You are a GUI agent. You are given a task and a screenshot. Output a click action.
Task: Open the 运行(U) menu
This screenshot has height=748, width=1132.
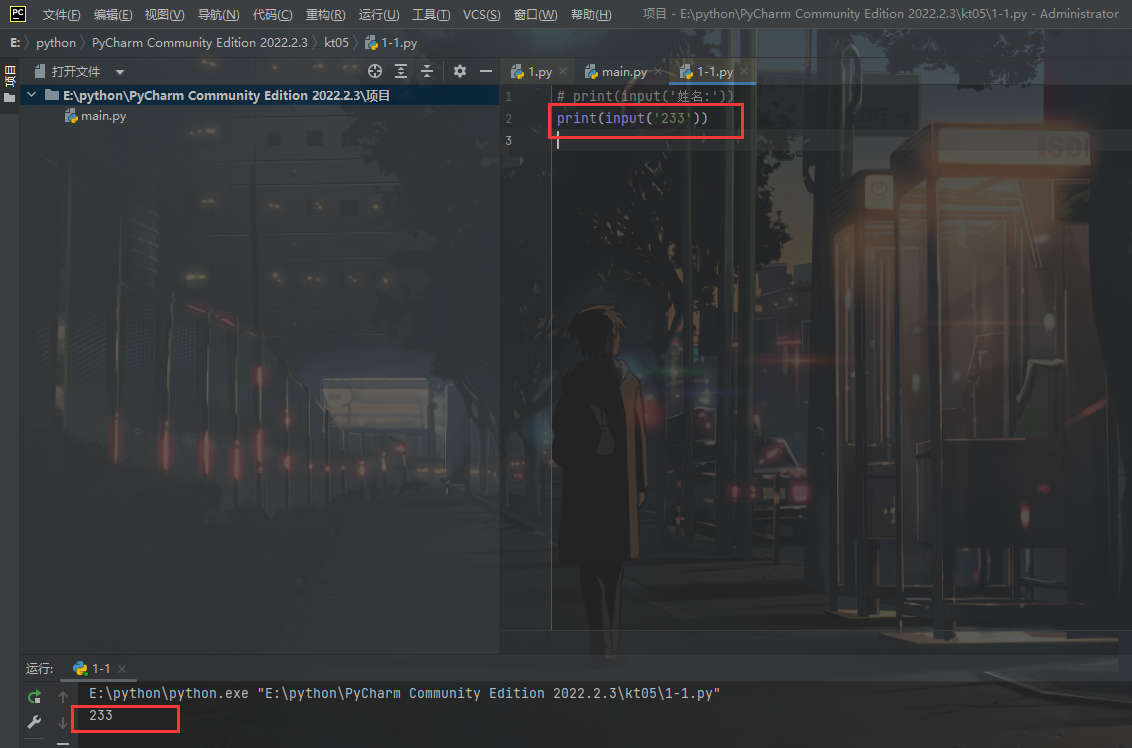click(378, 14)
